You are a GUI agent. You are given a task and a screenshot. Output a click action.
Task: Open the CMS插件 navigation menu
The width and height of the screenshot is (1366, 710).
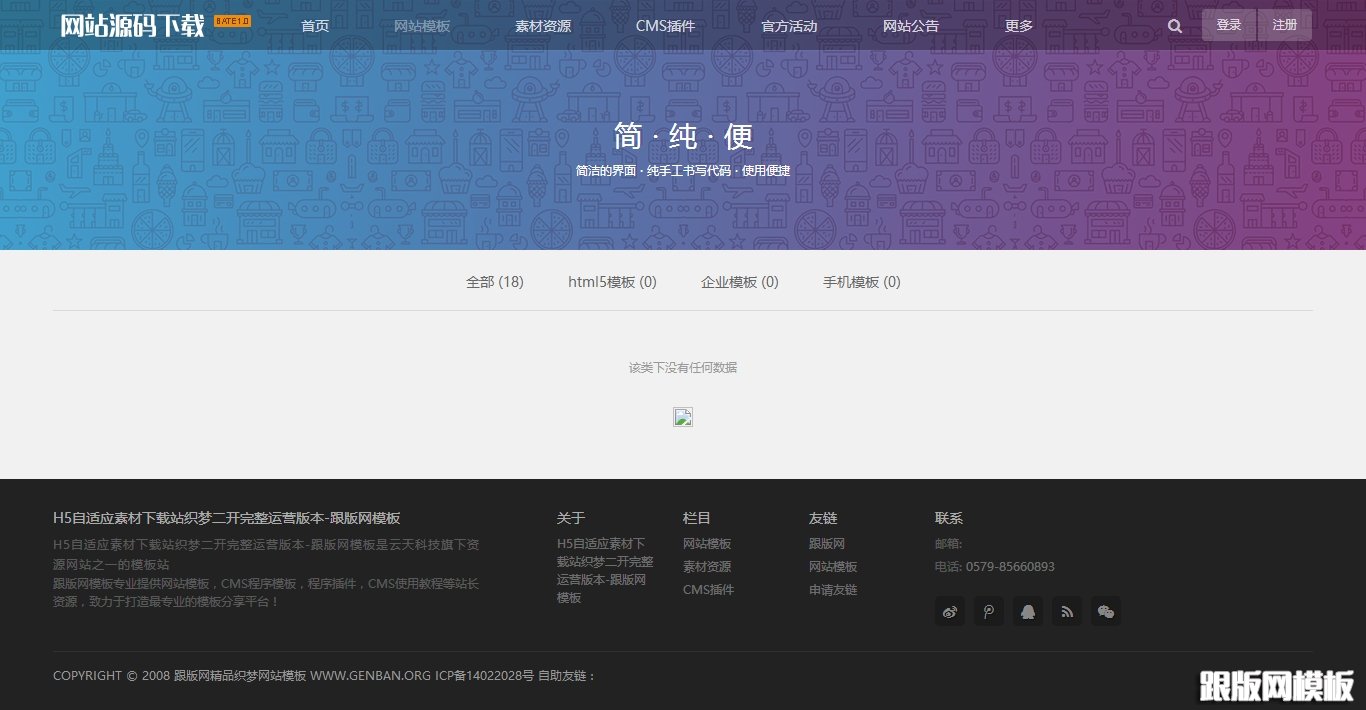pos(665,25)
